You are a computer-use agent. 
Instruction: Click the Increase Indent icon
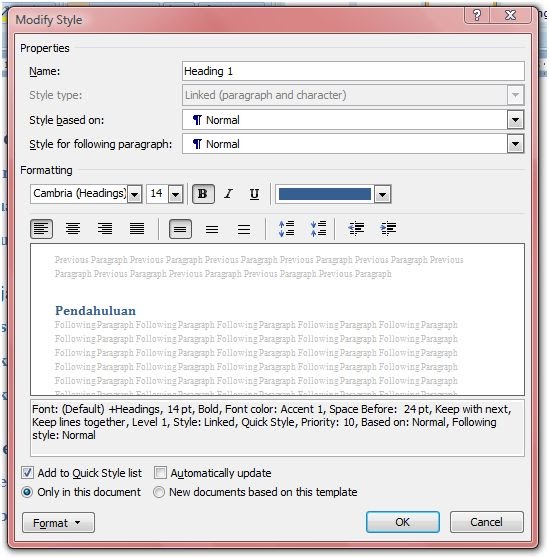click(x=388, y=229)
